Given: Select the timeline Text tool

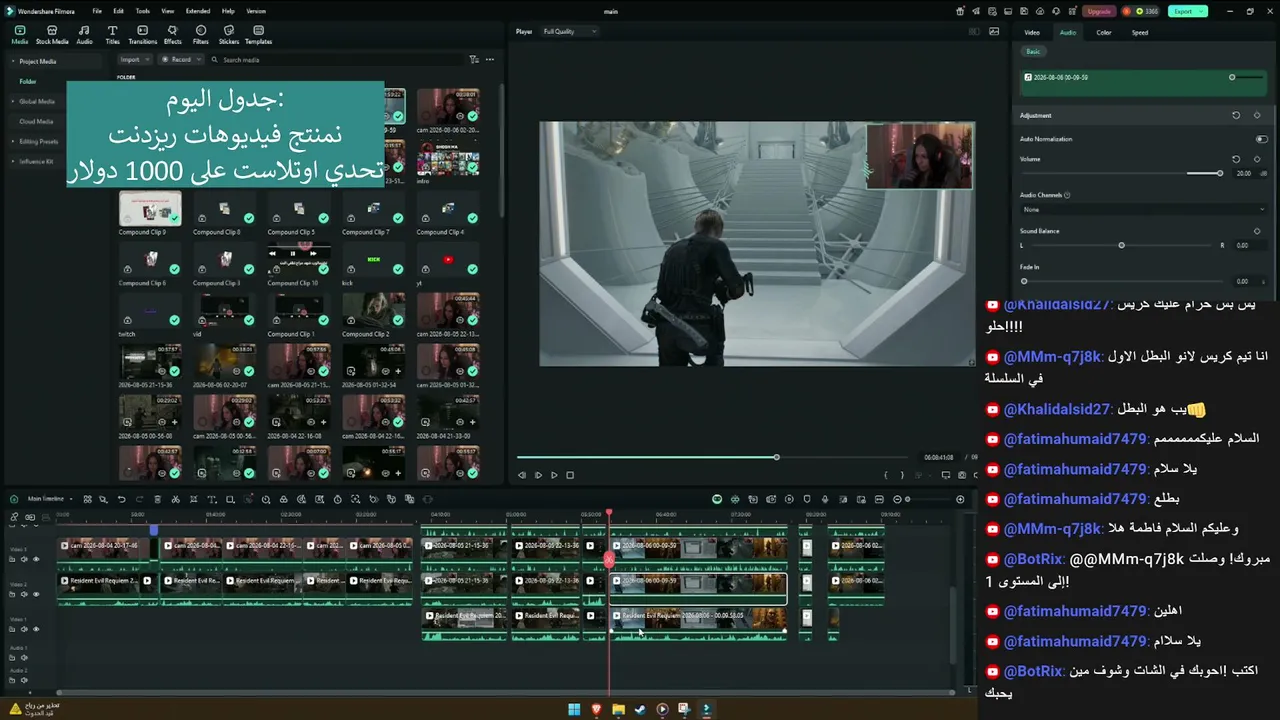Looking at the screenshot, I should click(x=211, y=499).
